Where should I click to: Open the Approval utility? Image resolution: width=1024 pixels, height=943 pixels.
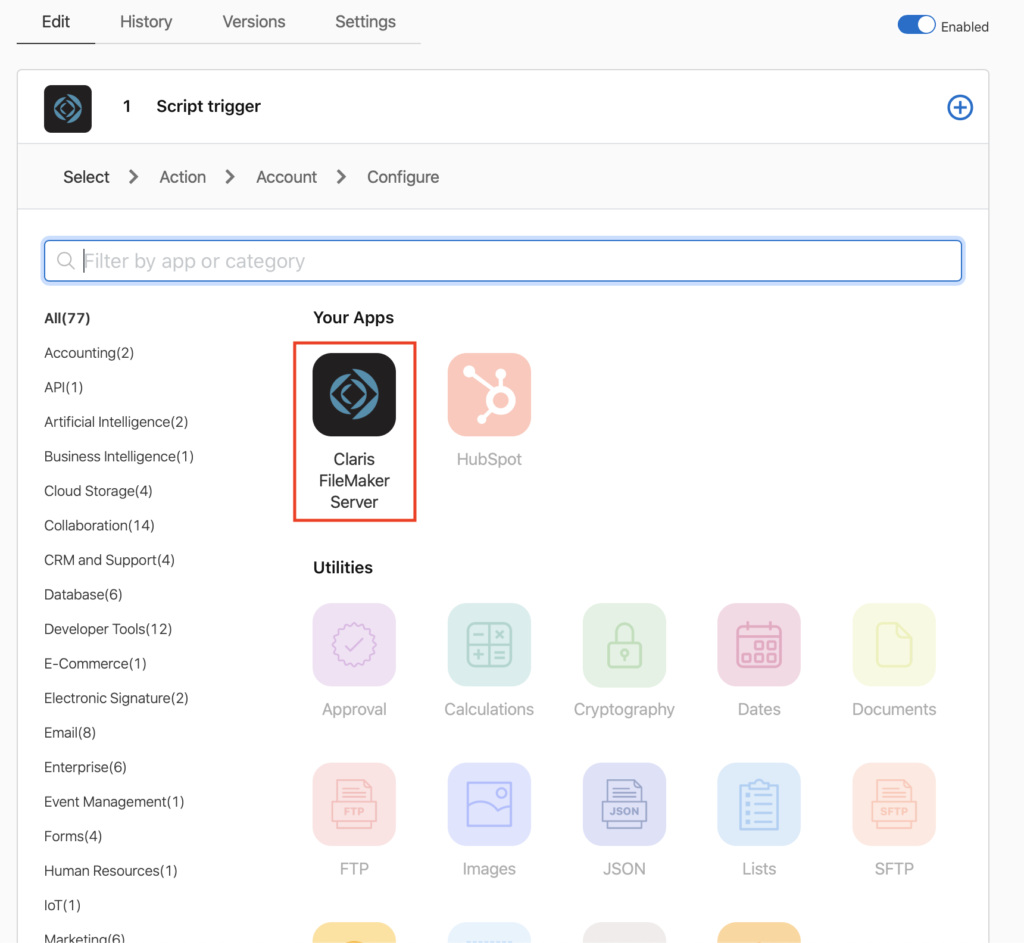click(354, 645)
